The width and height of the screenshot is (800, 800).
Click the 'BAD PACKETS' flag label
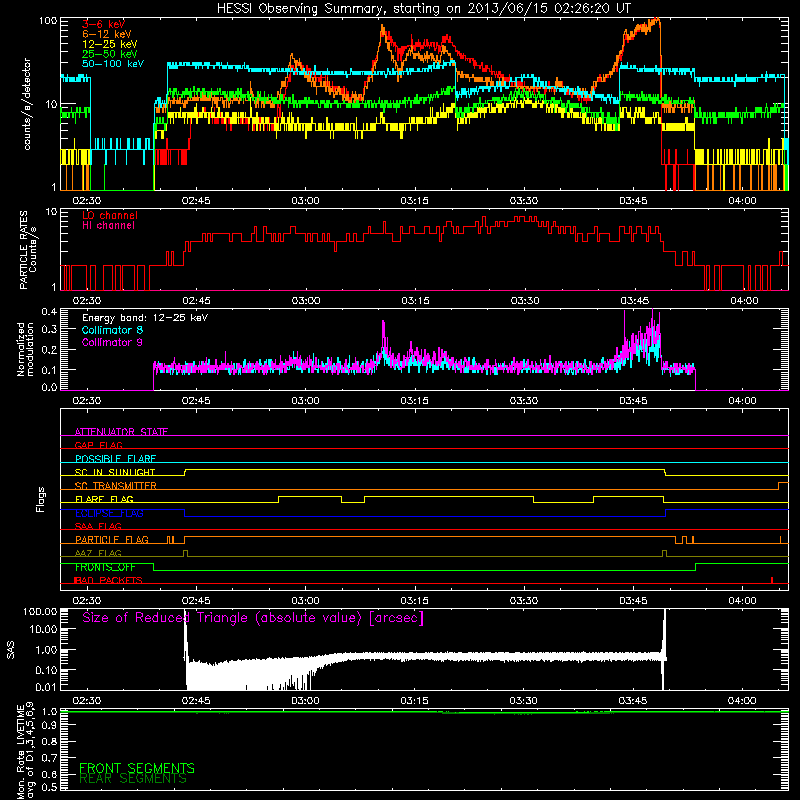click(x=108, y=580)
